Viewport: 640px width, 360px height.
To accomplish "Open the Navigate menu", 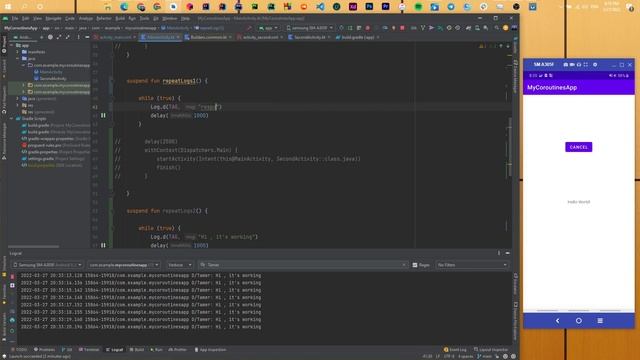I will click(x=53, y=18).
